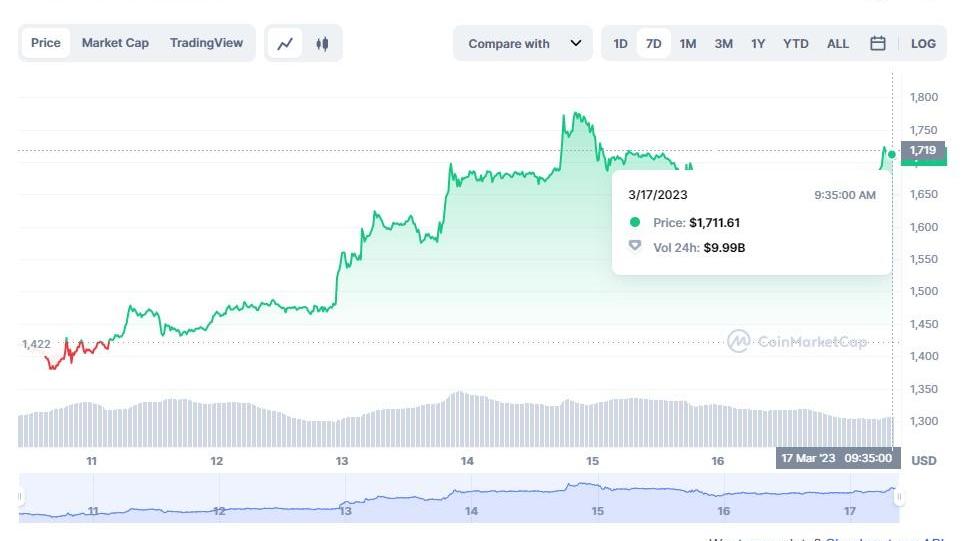Select the 1Y time range
970x541 pixels.
[x=758, y=44]
